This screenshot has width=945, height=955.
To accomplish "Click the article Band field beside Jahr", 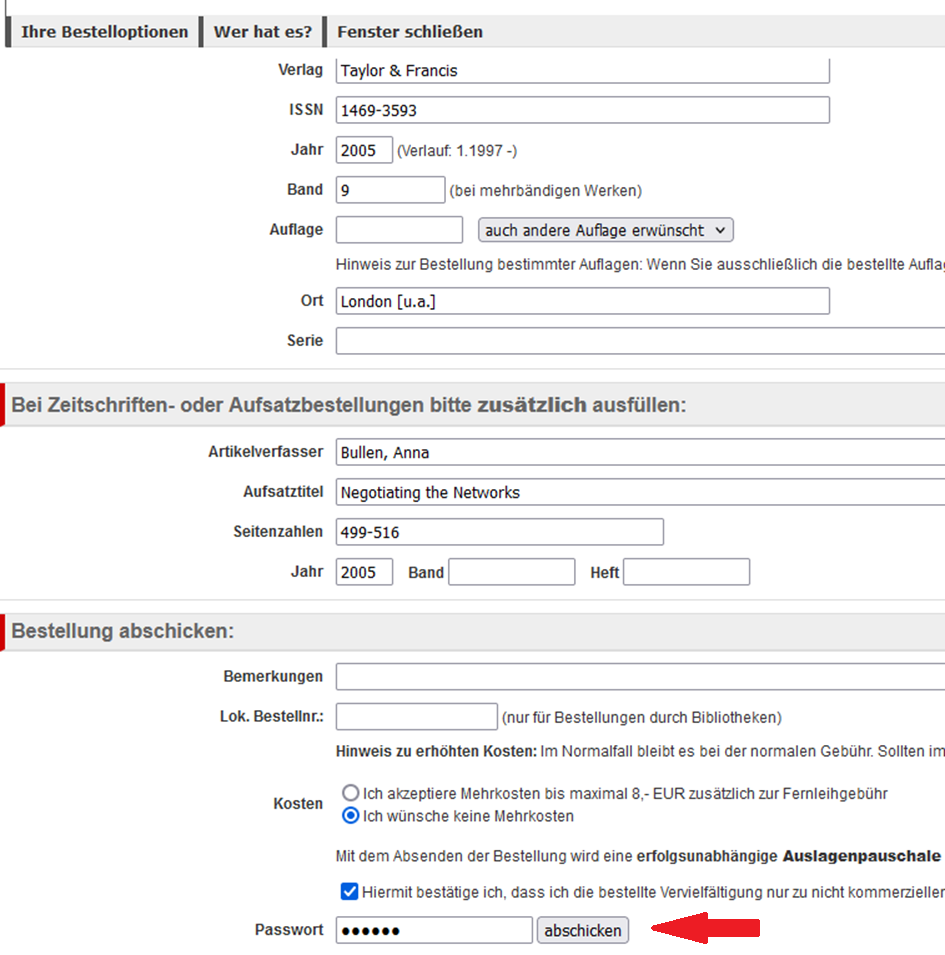I will [512, 572].
